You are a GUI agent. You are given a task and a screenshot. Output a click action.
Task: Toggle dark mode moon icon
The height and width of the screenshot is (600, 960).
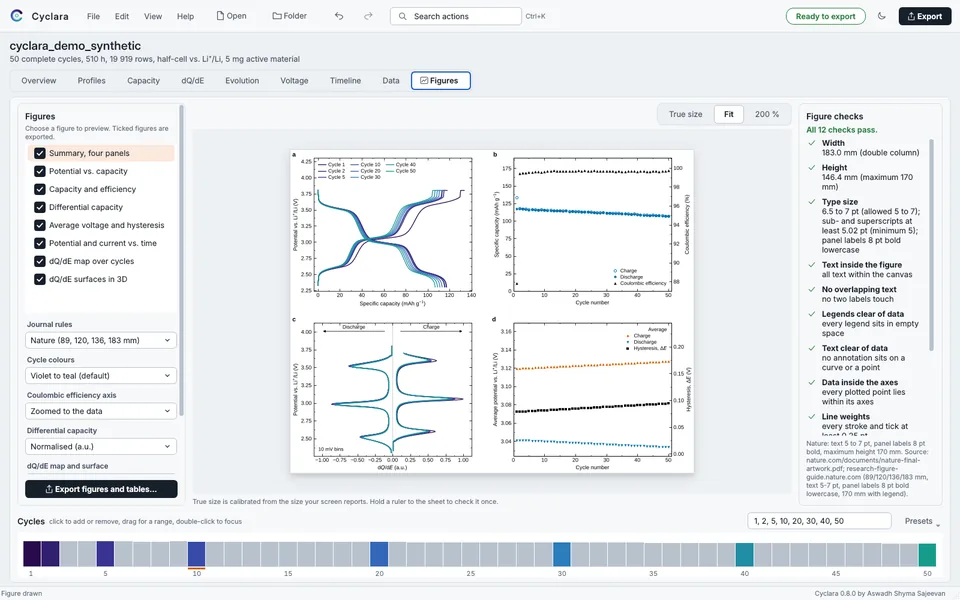882,16
